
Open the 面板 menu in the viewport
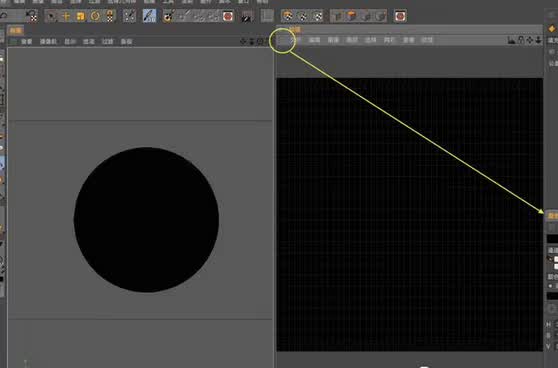tap(126, 42)
